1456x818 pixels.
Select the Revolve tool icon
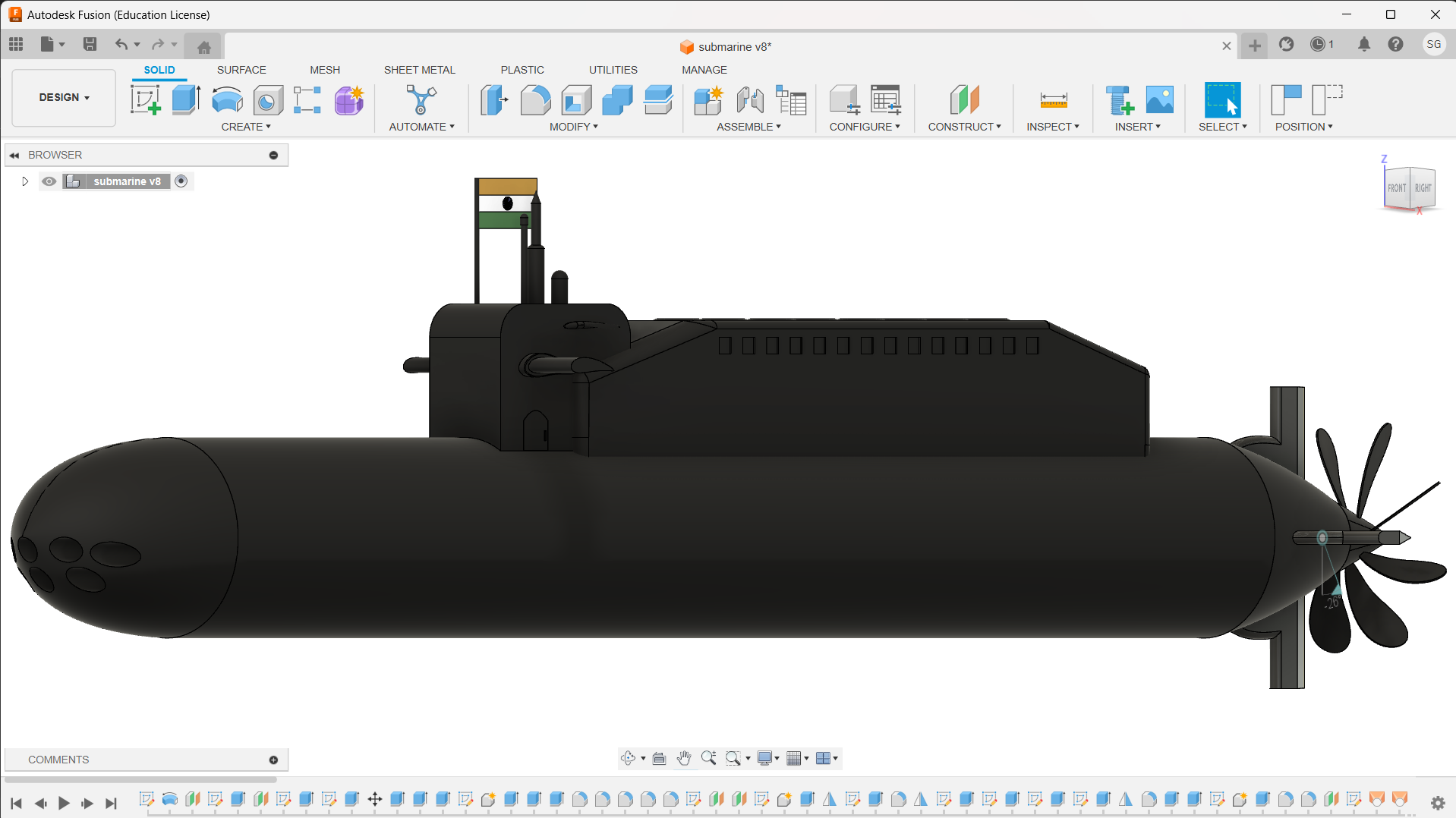click(x=227, y=99)
